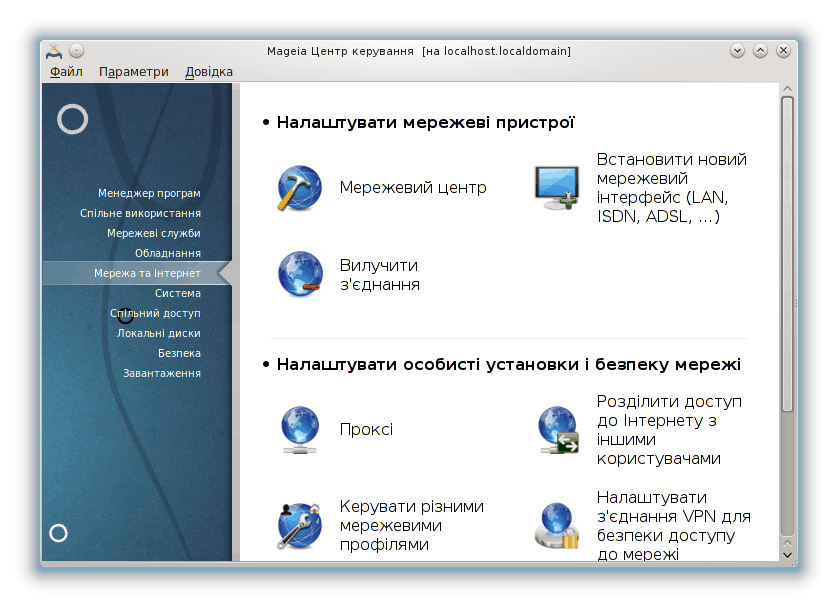Select Мережа та Інтернет category
Viewport: 838px width, 607px height.
(137, 273)
